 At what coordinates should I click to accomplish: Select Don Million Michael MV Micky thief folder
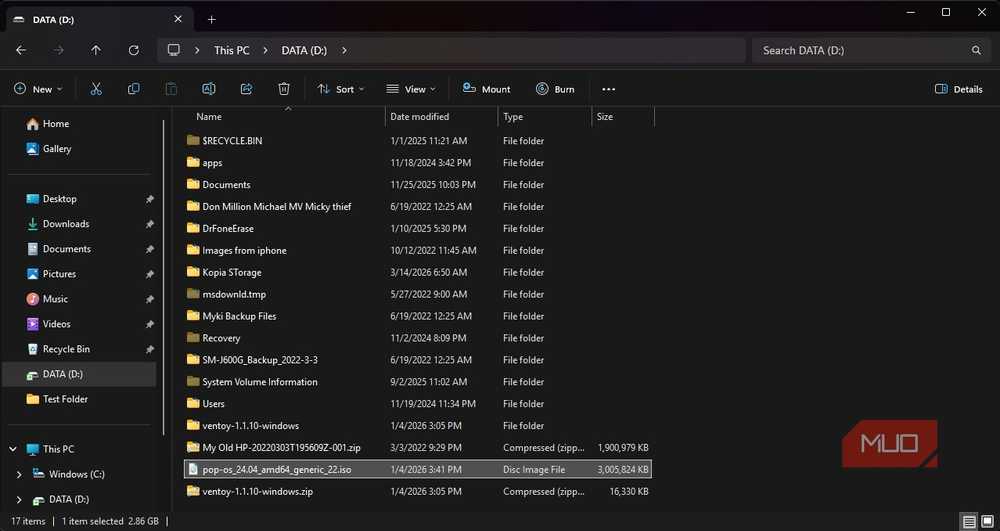click(x=418, y=207)
